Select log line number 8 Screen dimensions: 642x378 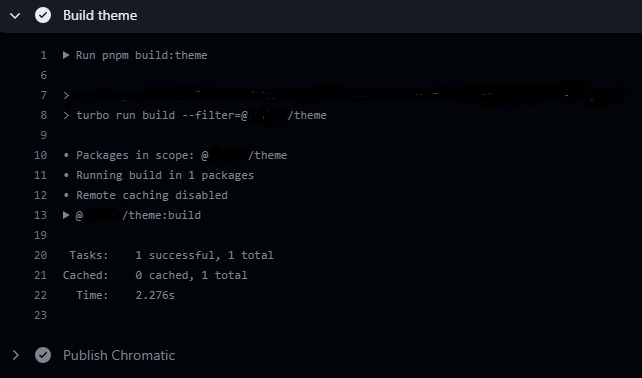[43, 115]
